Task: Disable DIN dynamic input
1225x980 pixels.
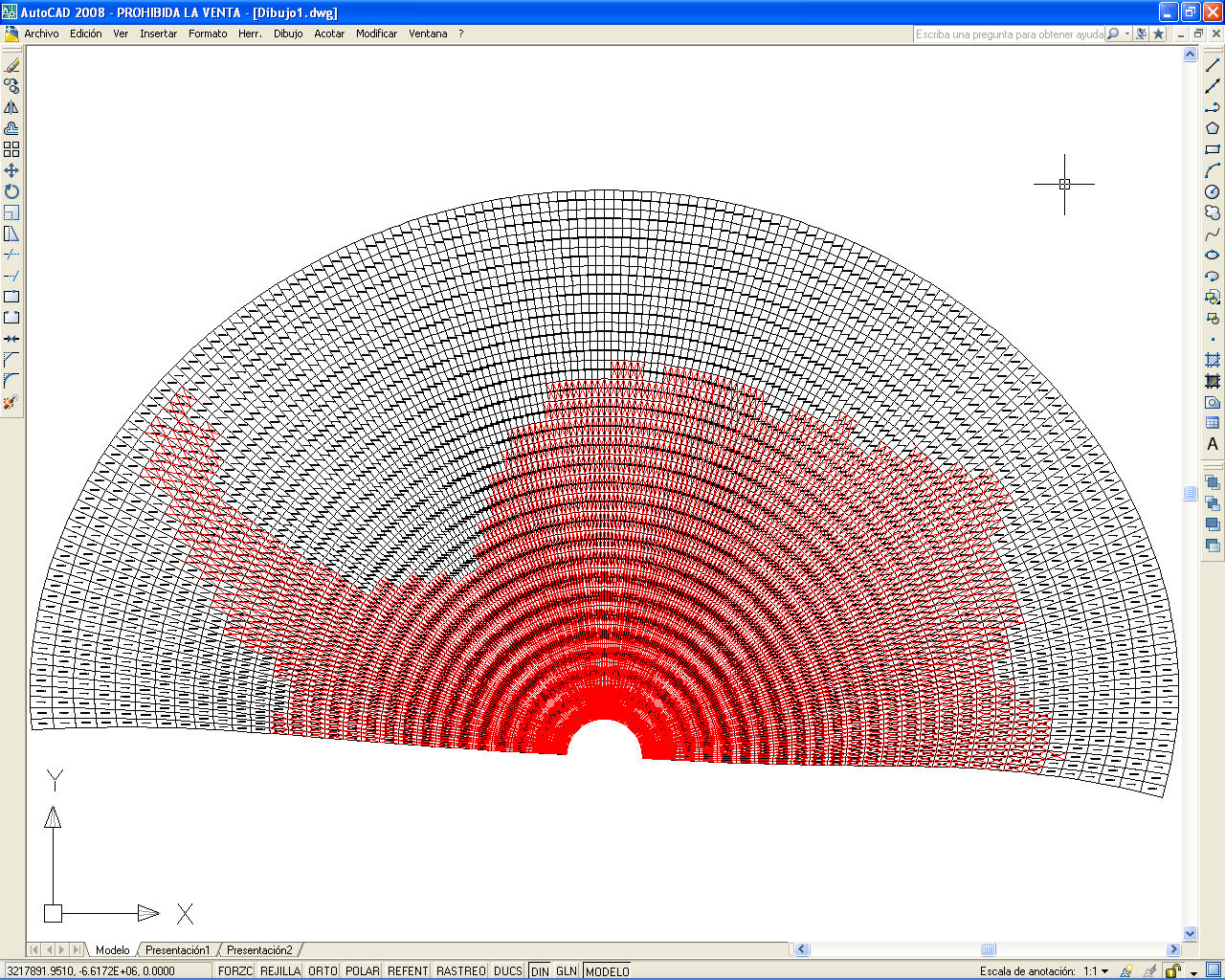Action: click(540, 970)
